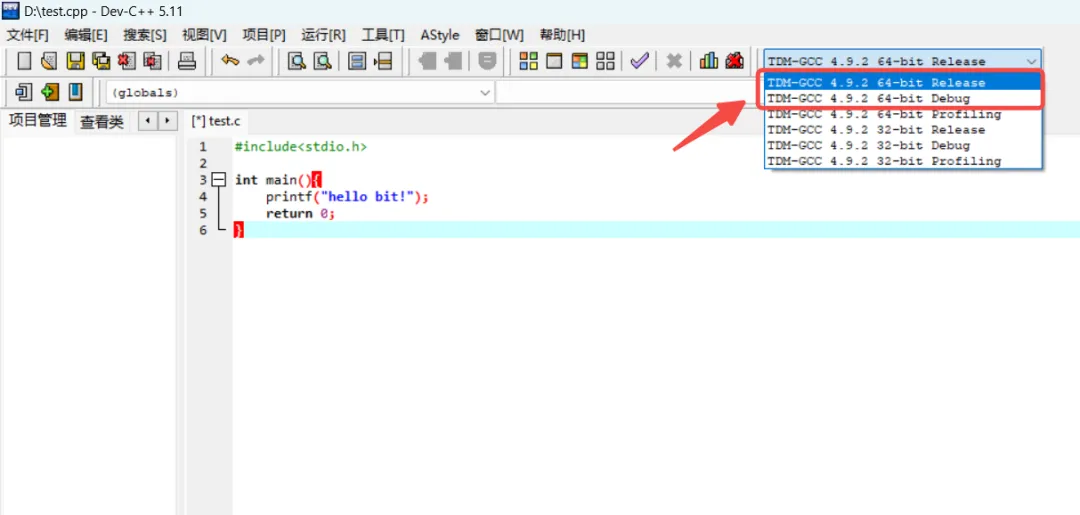Open the 搜索[S] menu
Viewport: 1080px width, 515px height.
coord(145,35)
